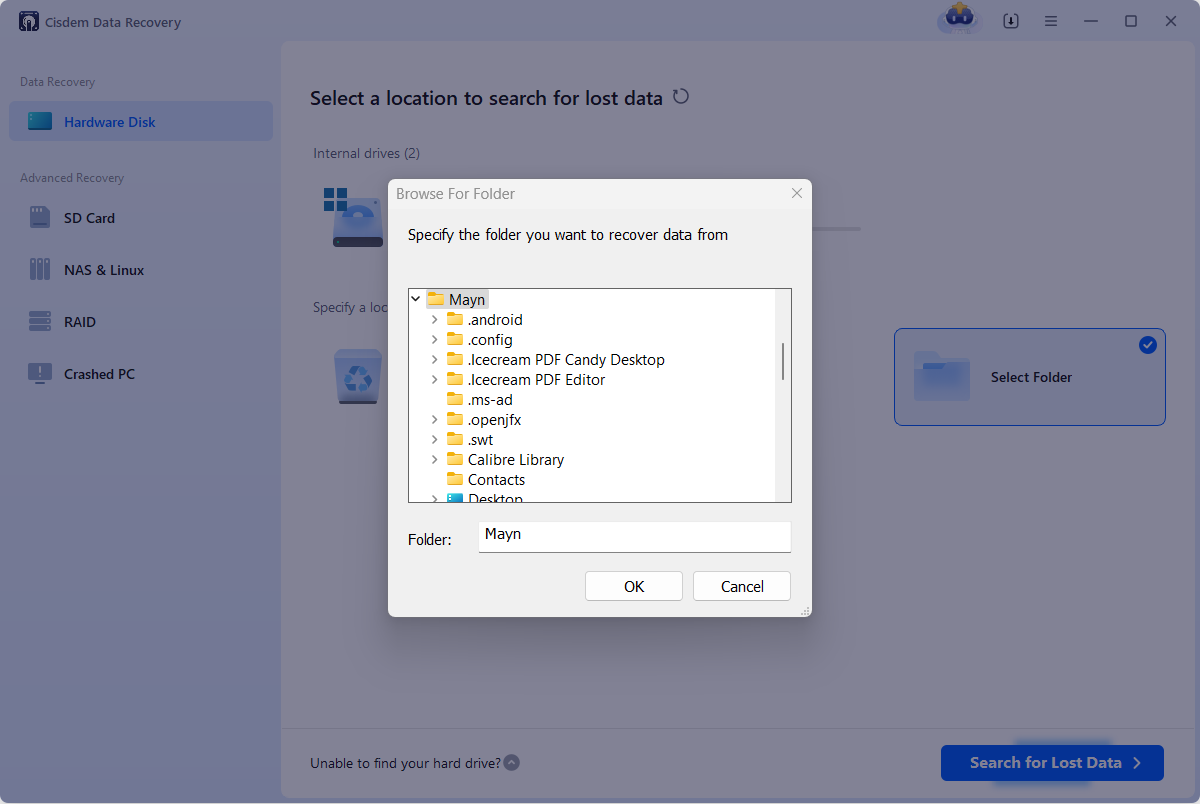Expand the .config folder
1200x804 pixels.
click(x=435, y=339)
